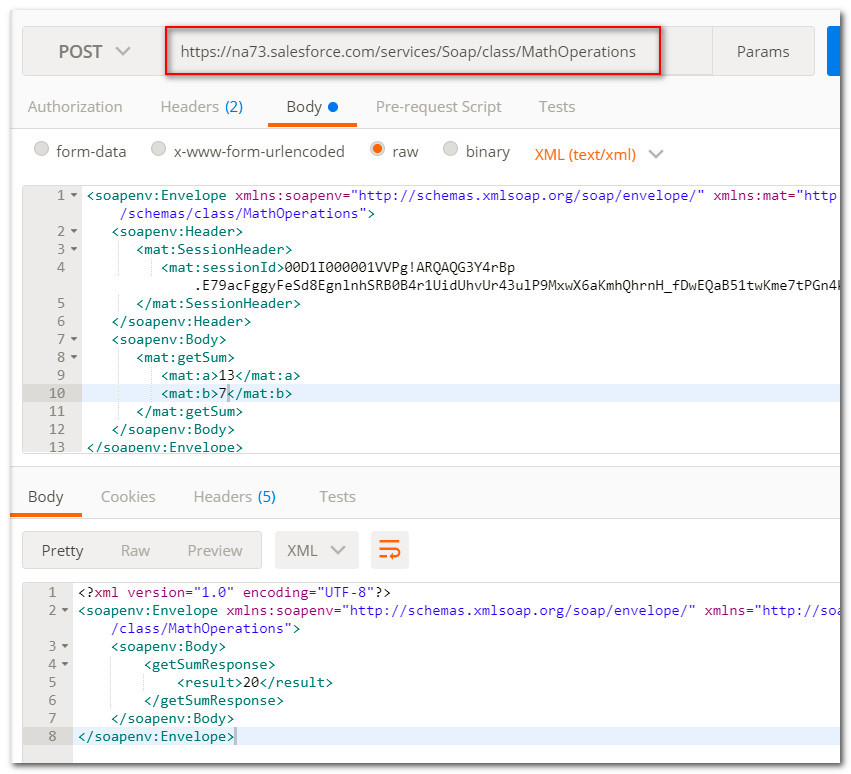This screenshot has height=774, width=851.
Task: Click the request URL input field
Action: coord(413,51)
